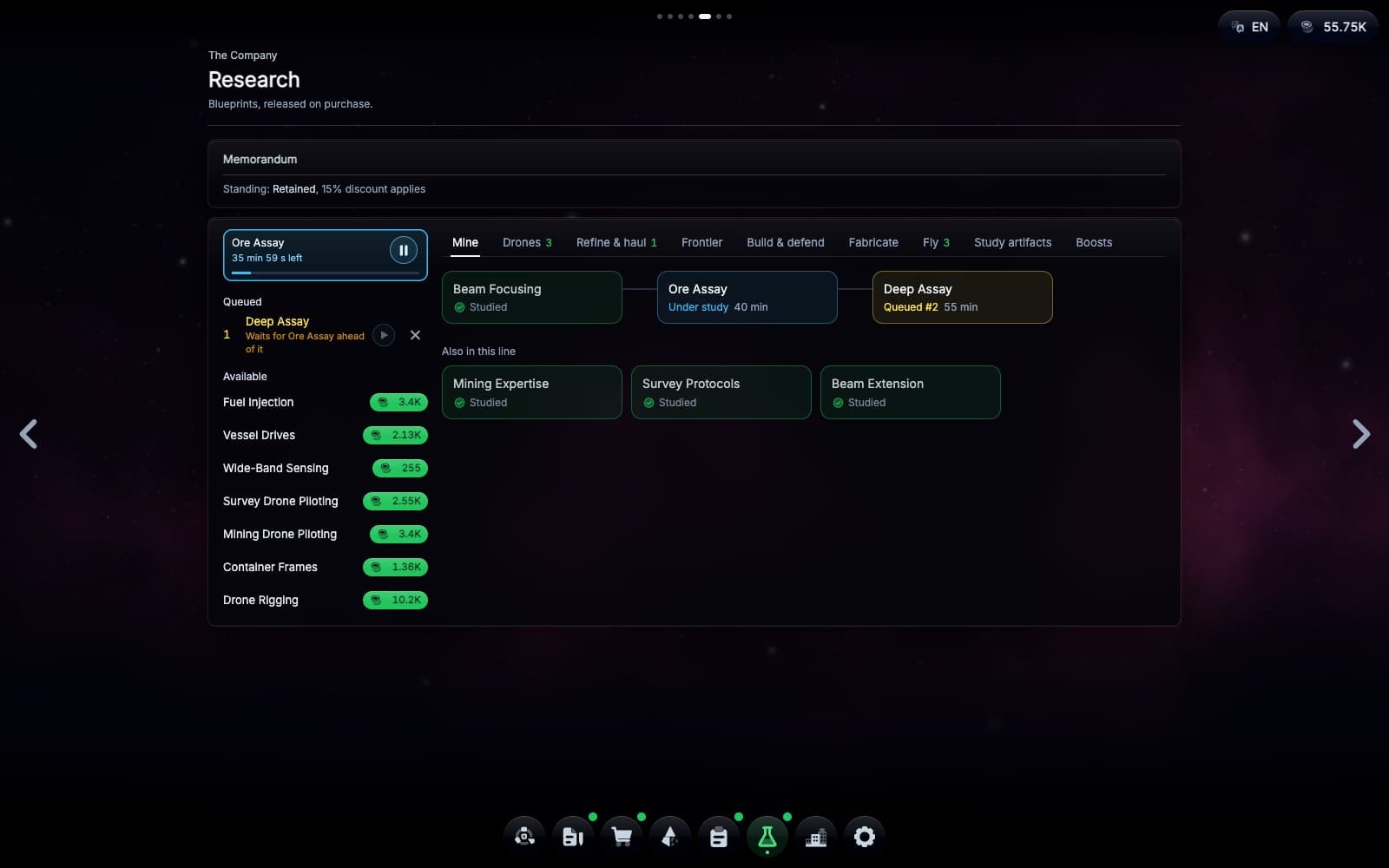Viewport: 1389px width, 868px height.
Task: Switch to the Fly tab
Action: click(x=936, y=243)
